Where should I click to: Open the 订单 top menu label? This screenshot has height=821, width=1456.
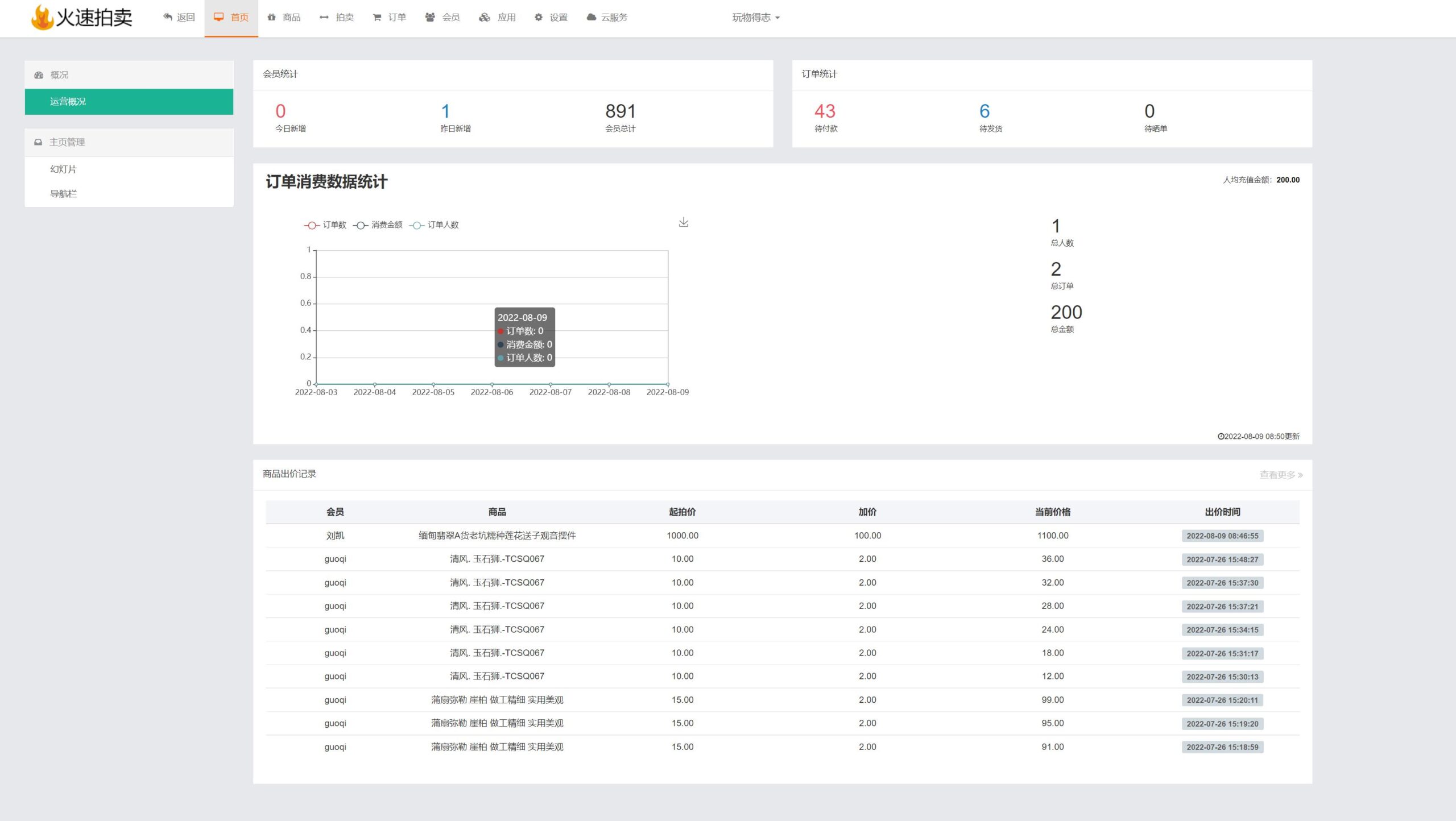click(x=397, y=17)
